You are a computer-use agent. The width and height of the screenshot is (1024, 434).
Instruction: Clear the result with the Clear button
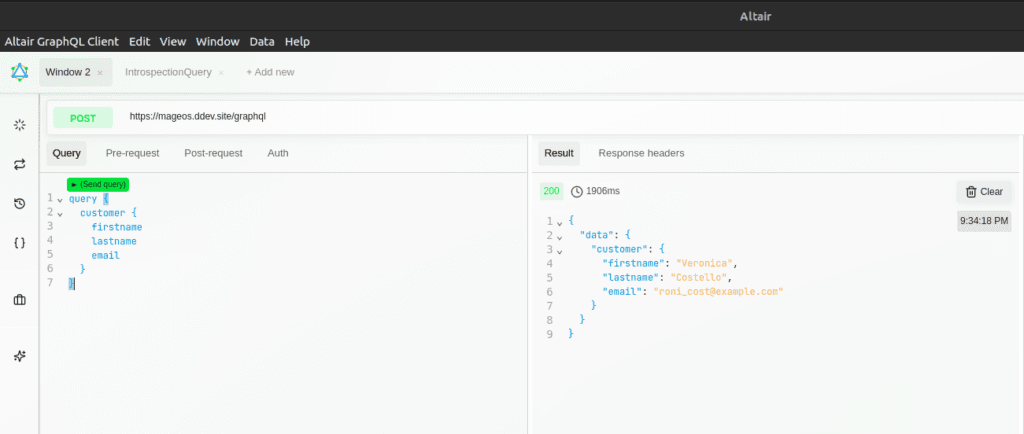coord(984,192)
